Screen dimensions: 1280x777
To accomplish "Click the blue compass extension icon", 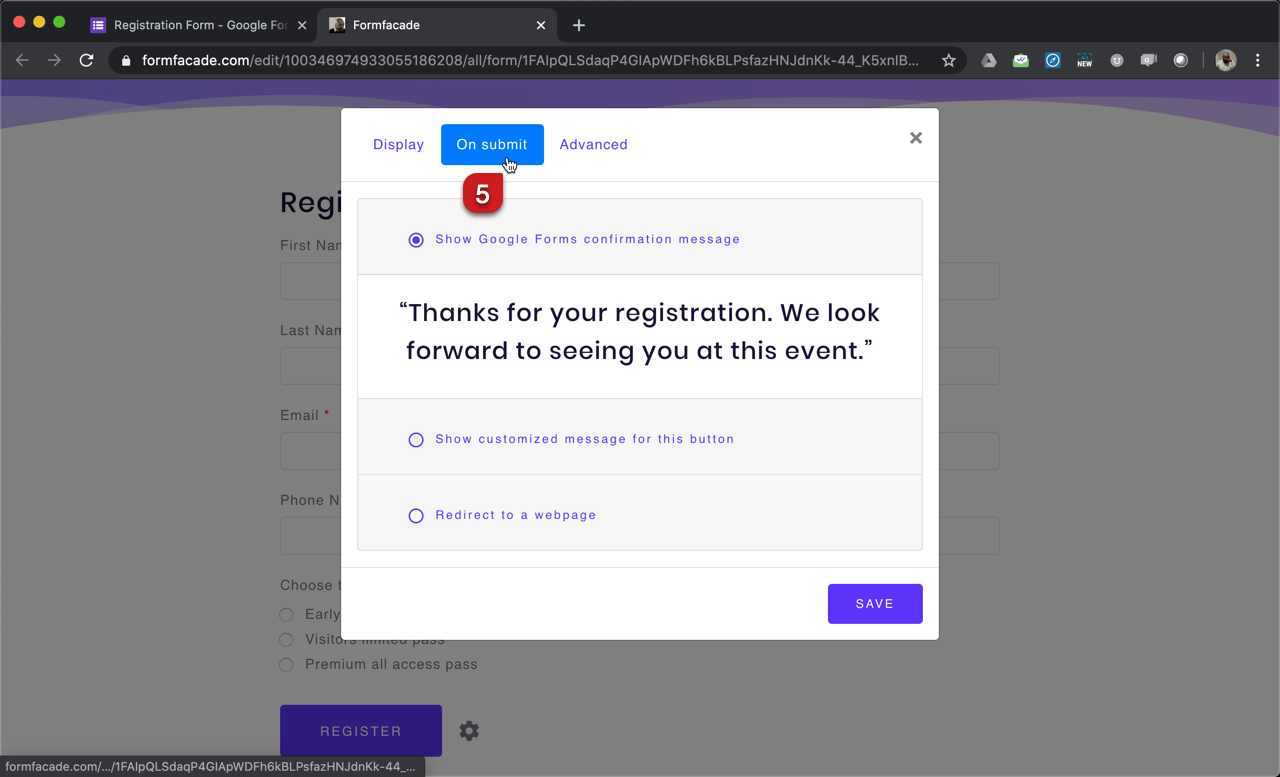I will [1052, 61].
